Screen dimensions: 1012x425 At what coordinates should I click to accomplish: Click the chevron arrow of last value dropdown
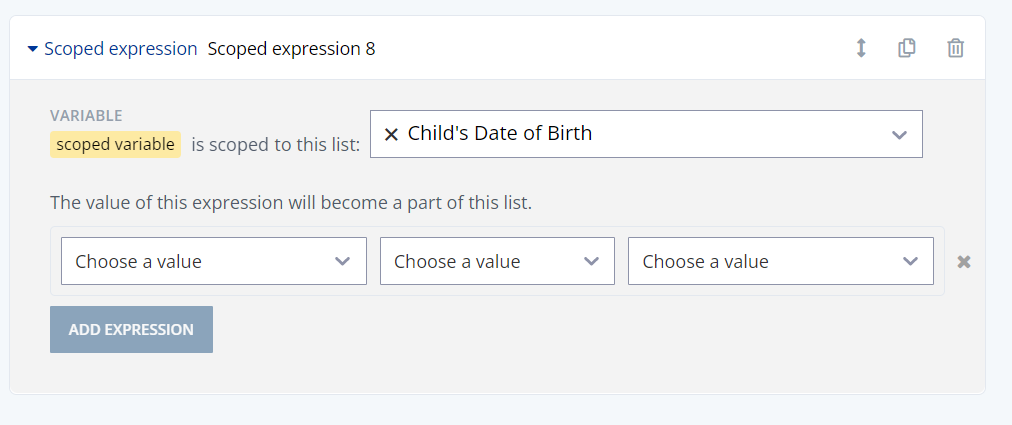tap(910, 261)
